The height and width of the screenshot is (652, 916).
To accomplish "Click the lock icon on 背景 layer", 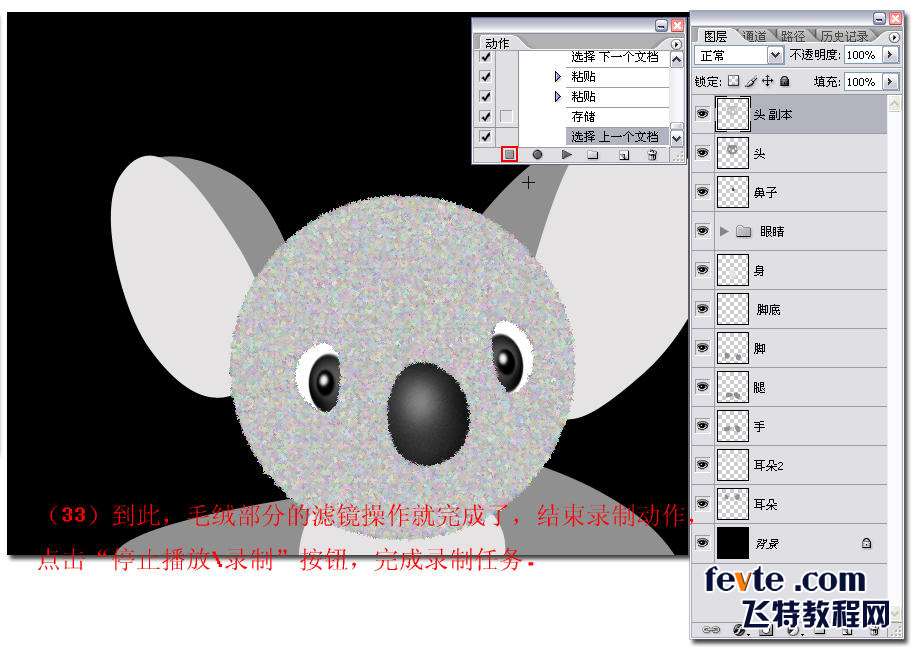I will [x=866, y=543].
